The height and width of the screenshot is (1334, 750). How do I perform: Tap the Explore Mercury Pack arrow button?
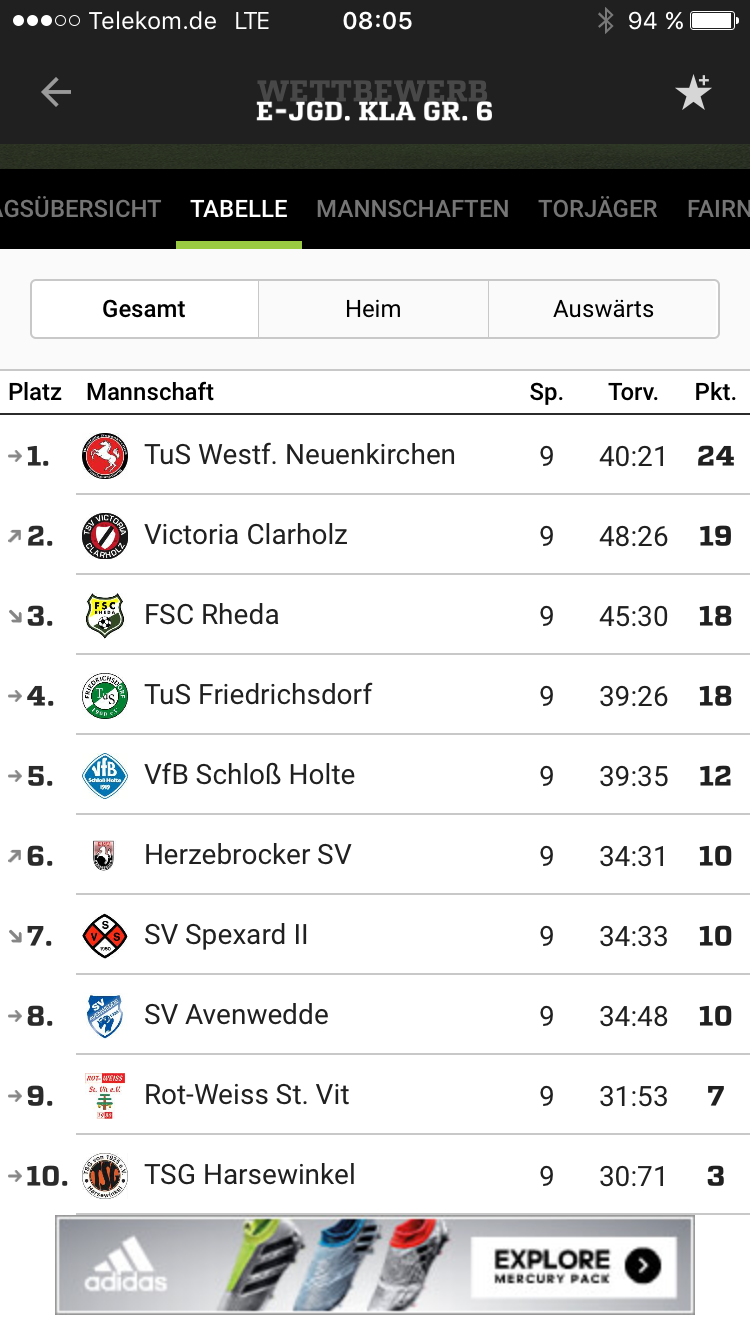[642, 1266]
